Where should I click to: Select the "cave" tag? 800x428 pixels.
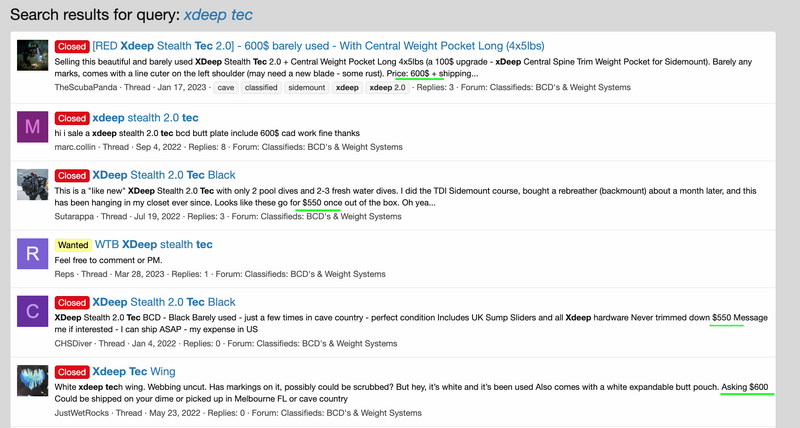tap(226, 87)
